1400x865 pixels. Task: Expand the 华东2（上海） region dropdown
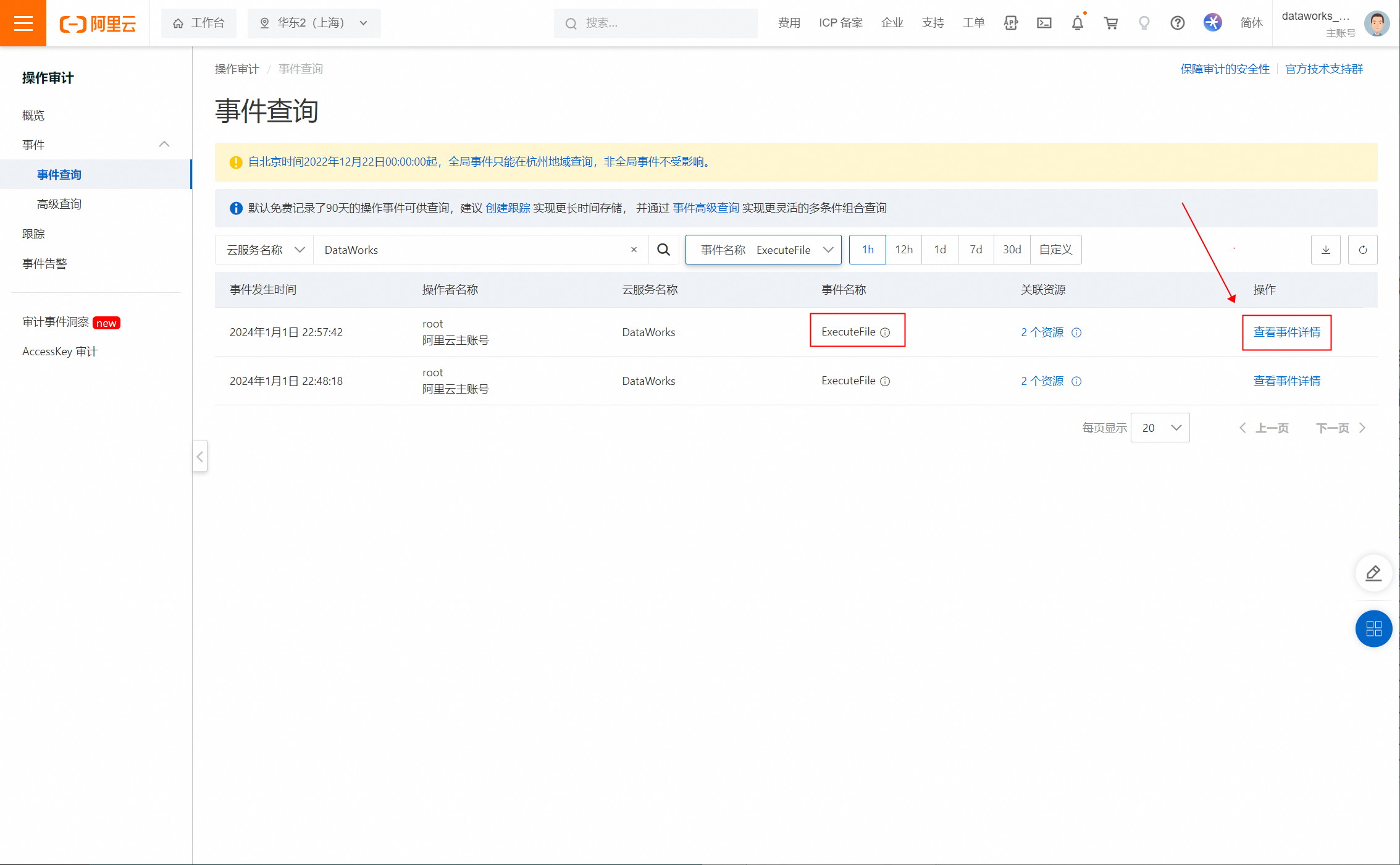(314, 23)
